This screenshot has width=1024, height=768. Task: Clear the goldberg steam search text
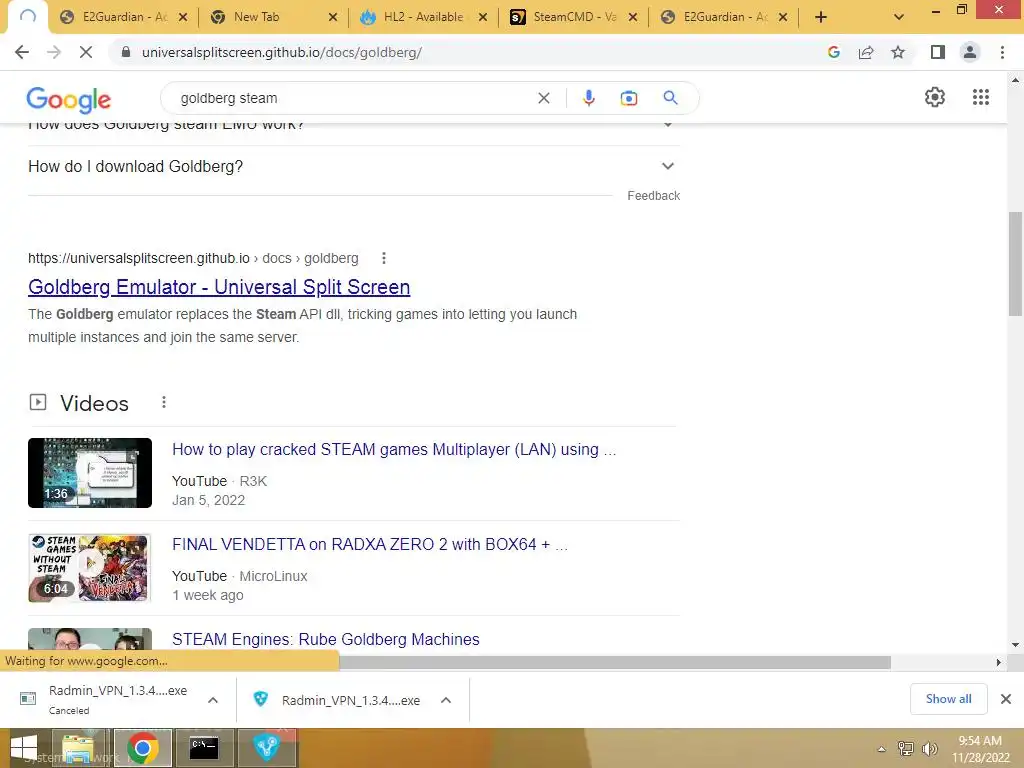click(543, 98)
